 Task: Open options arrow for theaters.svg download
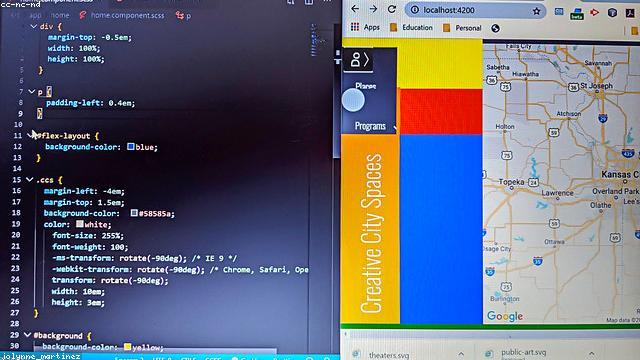(x=461, y=353)
